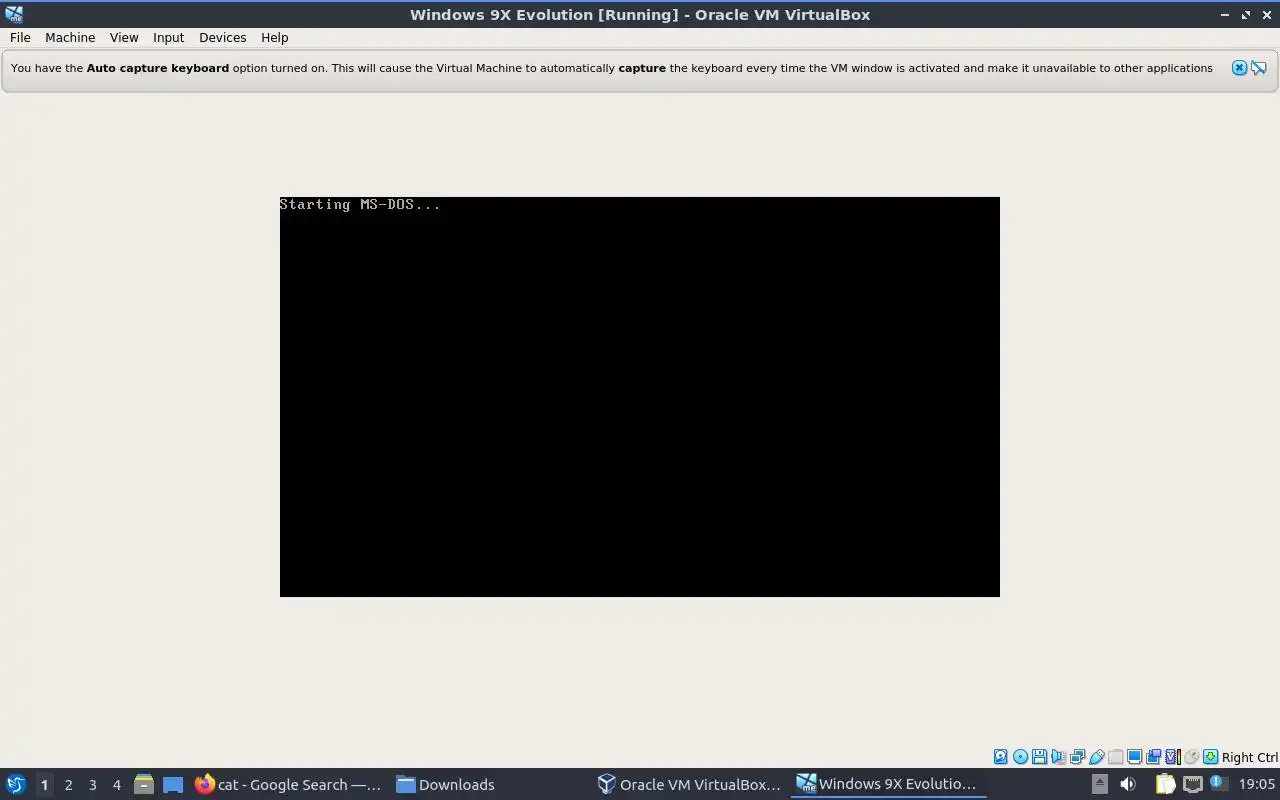Click the hard disk activity indicator

click(1000, 757)
